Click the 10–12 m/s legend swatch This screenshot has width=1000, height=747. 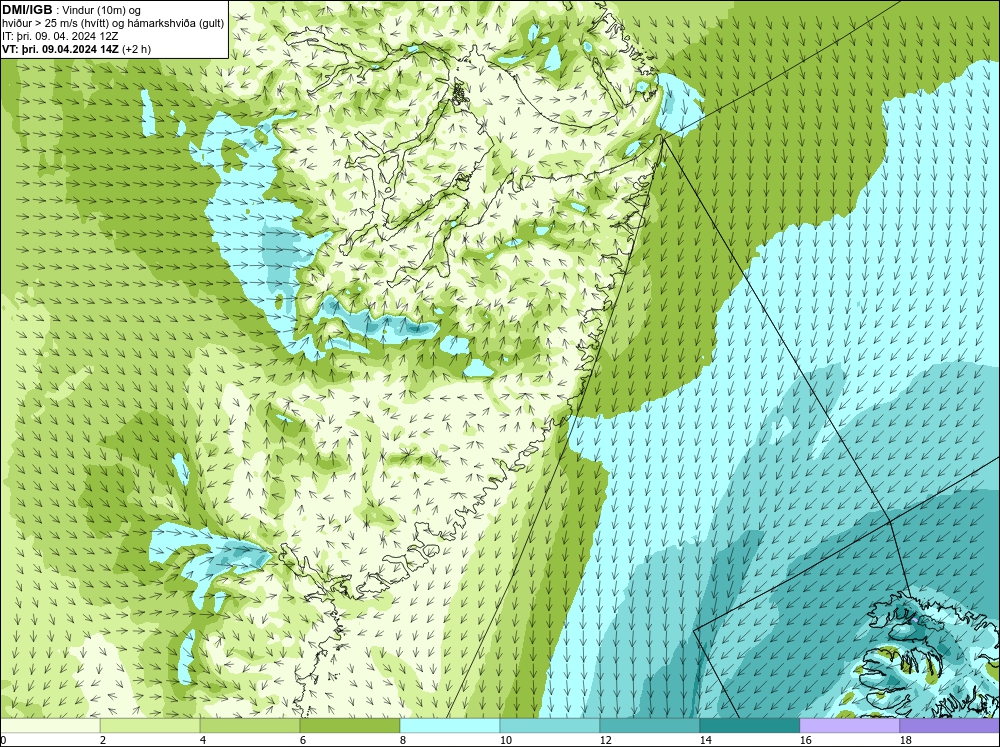coord(550,726)
